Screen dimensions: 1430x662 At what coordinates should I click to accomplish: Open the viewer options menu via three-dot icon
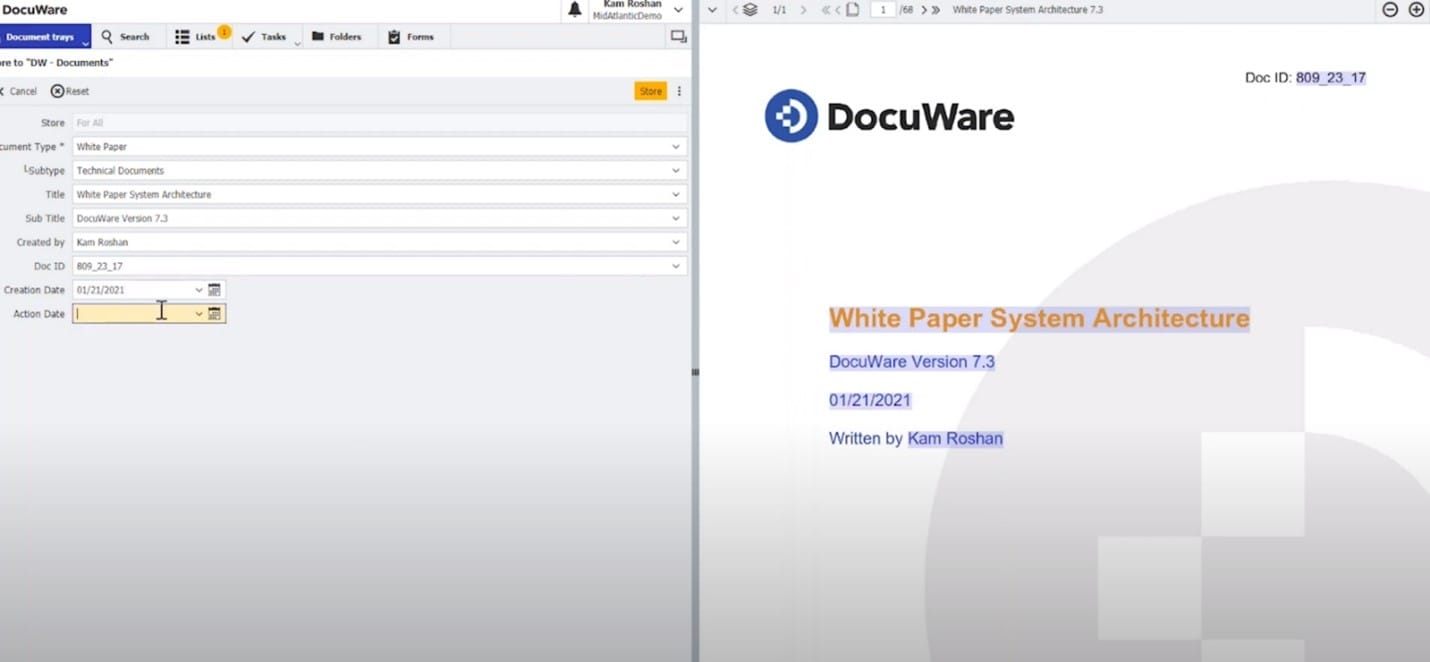678,91
